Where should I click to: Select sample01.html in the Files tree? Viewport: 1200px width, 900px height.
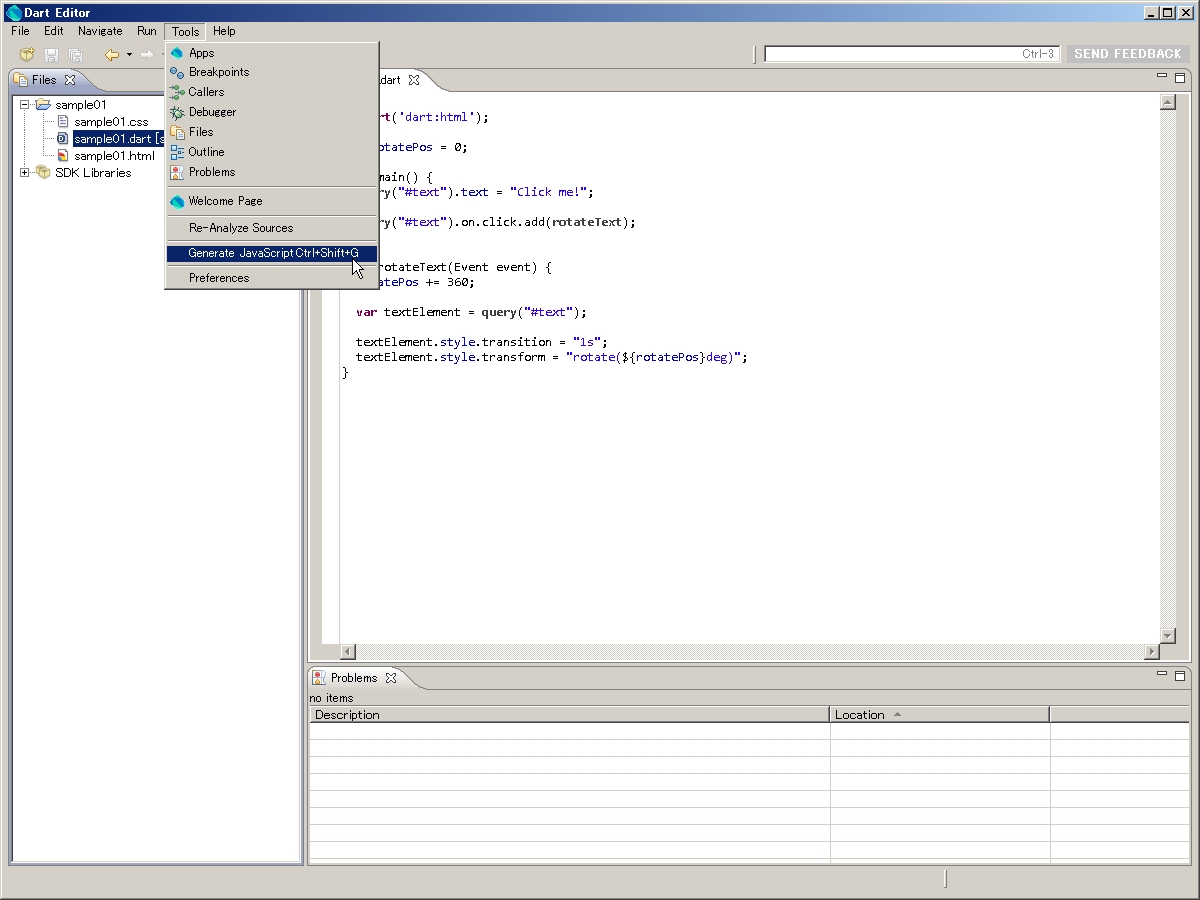114,156
